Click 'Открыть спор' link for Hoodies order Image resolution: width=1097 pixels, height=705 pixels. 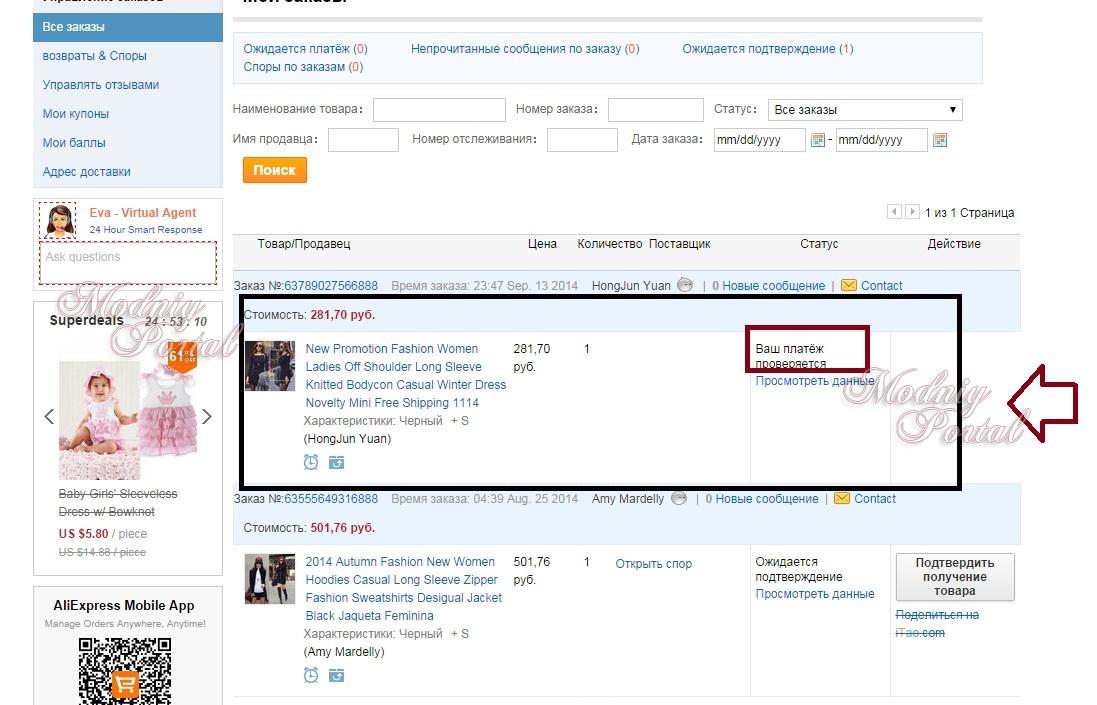point(653,564)
